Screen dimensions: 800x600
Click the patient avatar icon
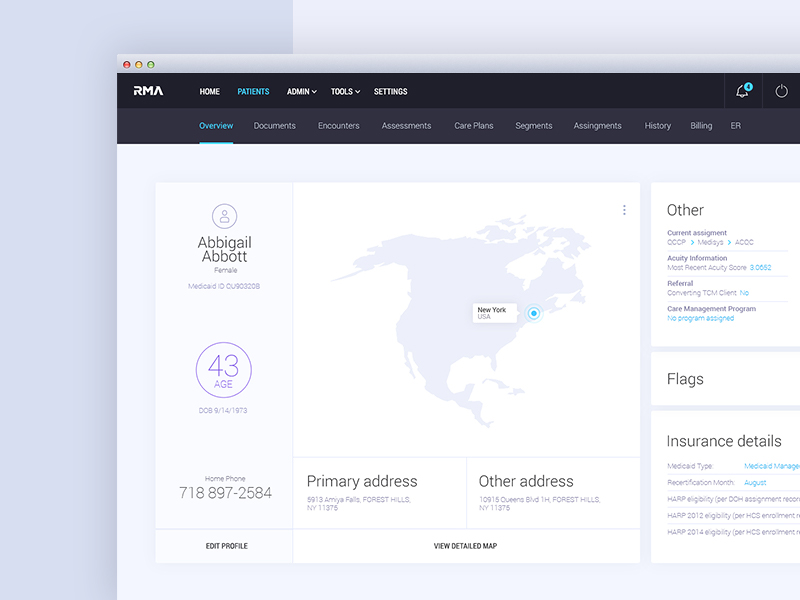[225, 216]
